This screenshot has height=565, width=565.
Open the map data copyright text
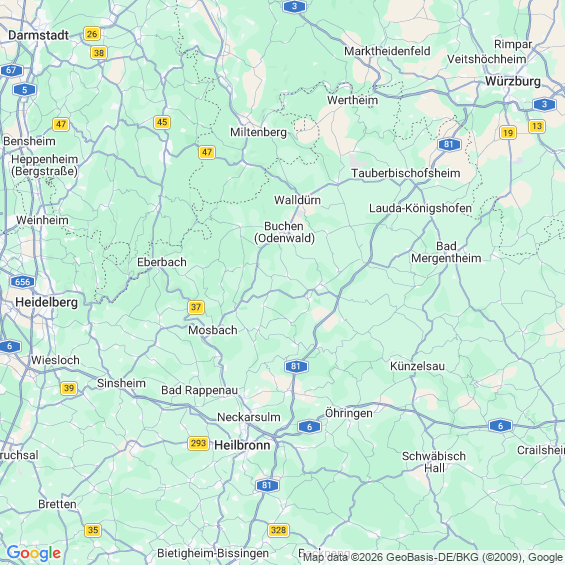433,557
